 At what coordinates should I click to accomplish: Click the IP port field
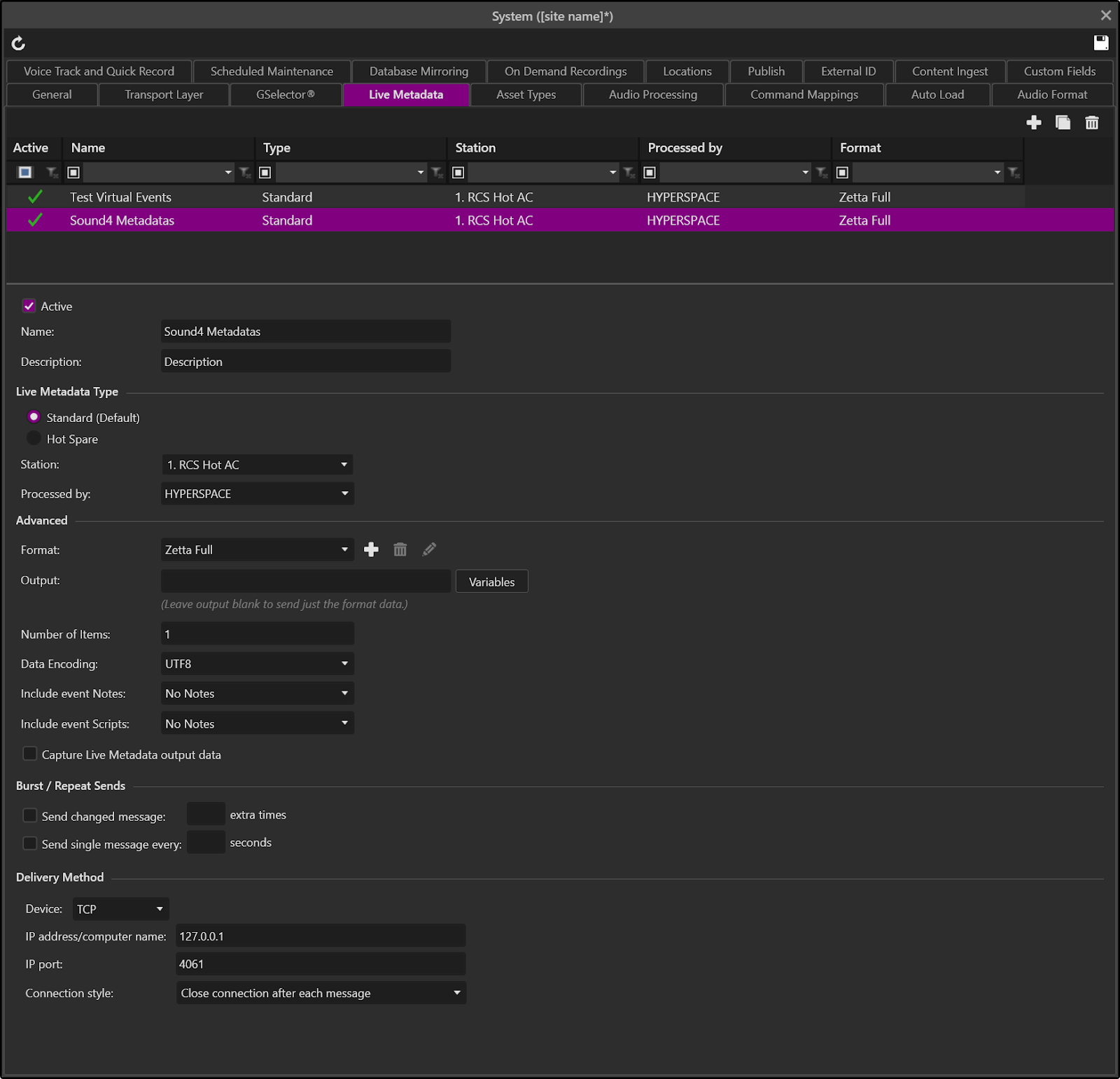pos(321,964)
